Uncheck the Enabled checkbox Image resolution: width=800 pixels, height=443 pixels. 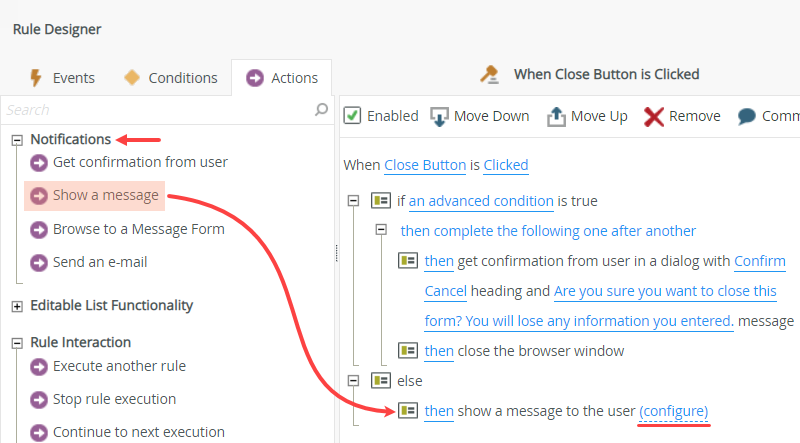point(352,116)
